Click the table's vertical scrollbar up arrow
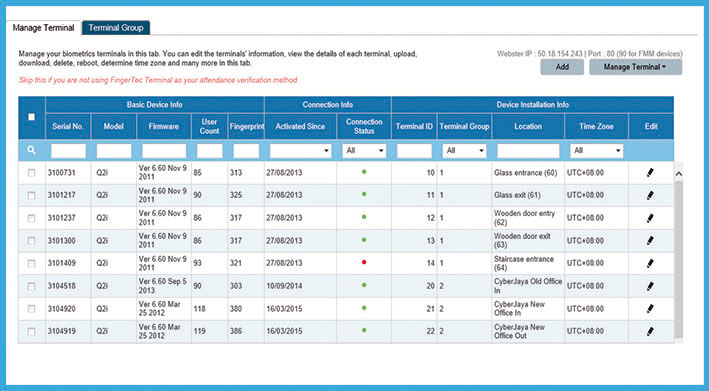Viewport: 709px width, 391px height. click(678, 174)
